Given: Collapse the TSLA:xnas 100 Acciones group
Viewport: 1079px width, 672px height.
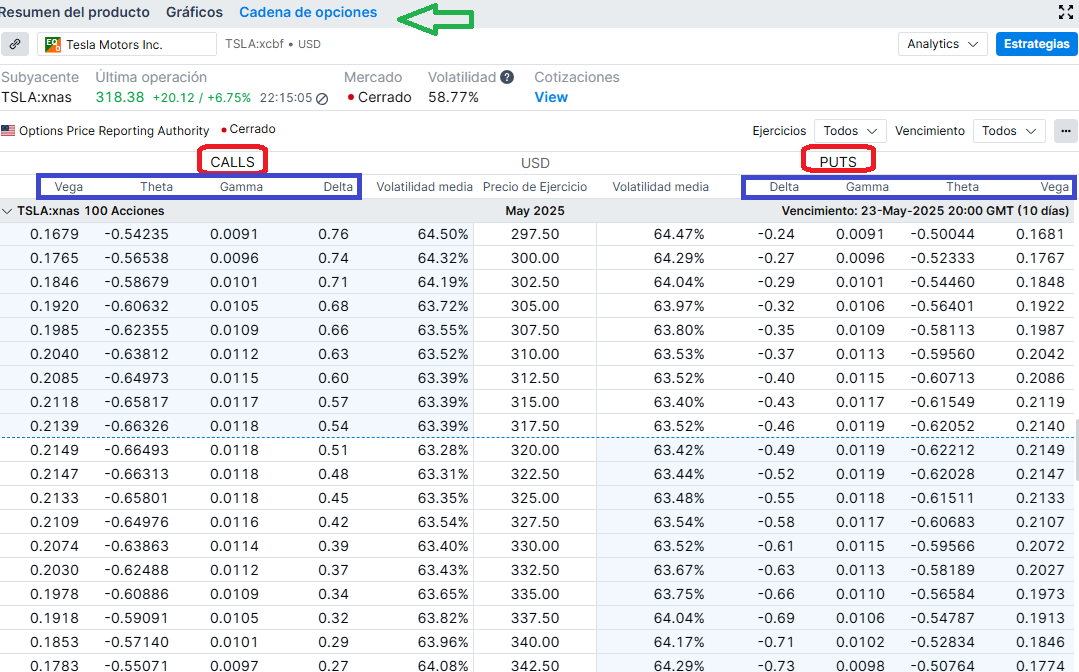Looking at the screenshot, I should click(8, 211).
